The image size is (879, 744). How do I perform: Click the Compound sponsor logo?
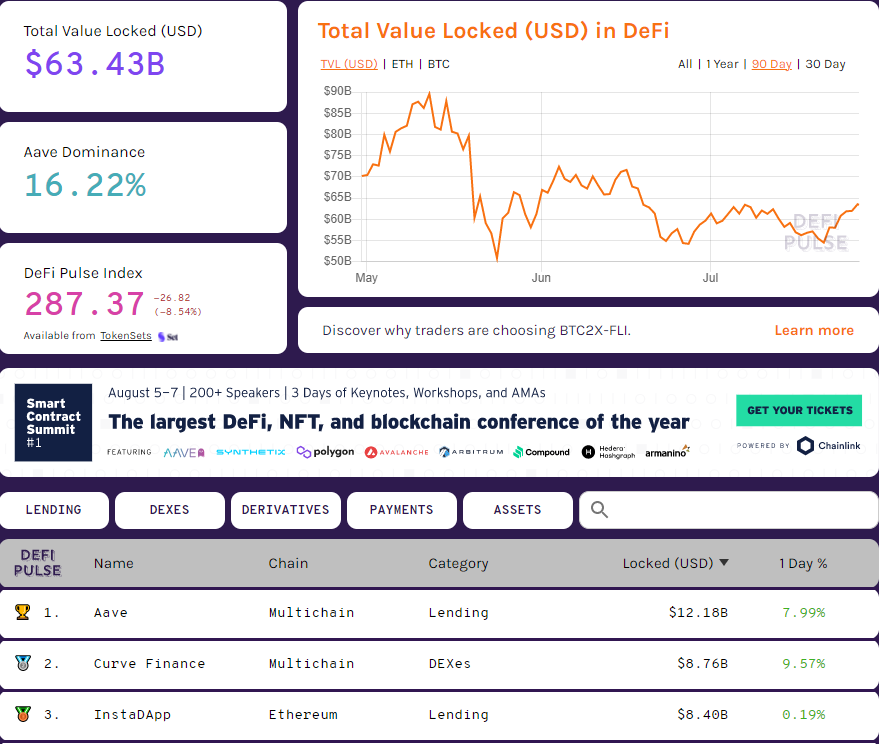[x=541, y=452]
